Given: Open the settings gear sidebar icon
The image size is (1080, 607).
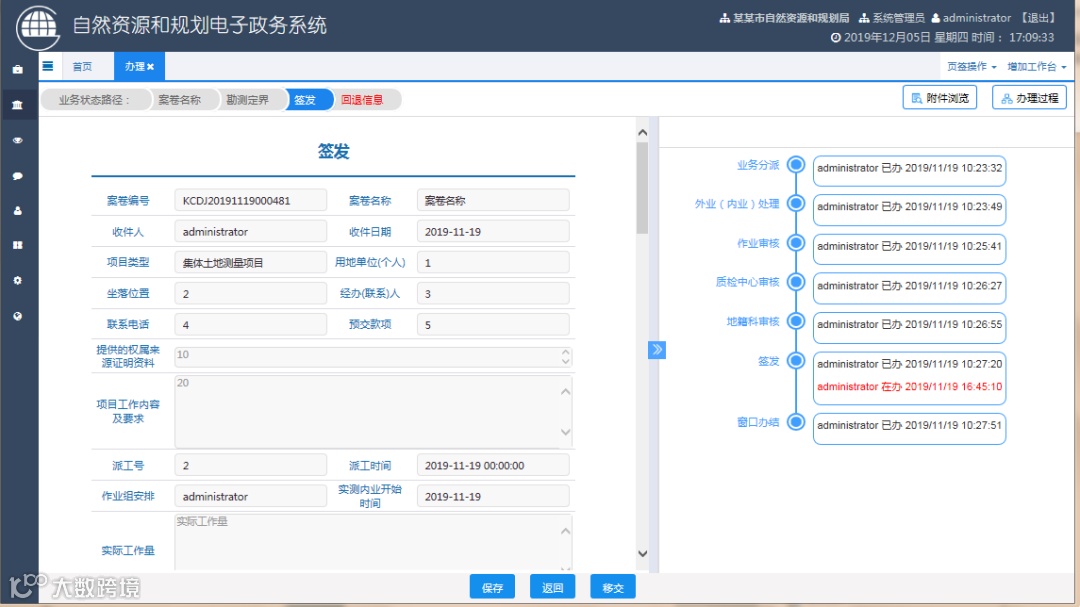Looking at the screenshot, I should pos(18,280).
